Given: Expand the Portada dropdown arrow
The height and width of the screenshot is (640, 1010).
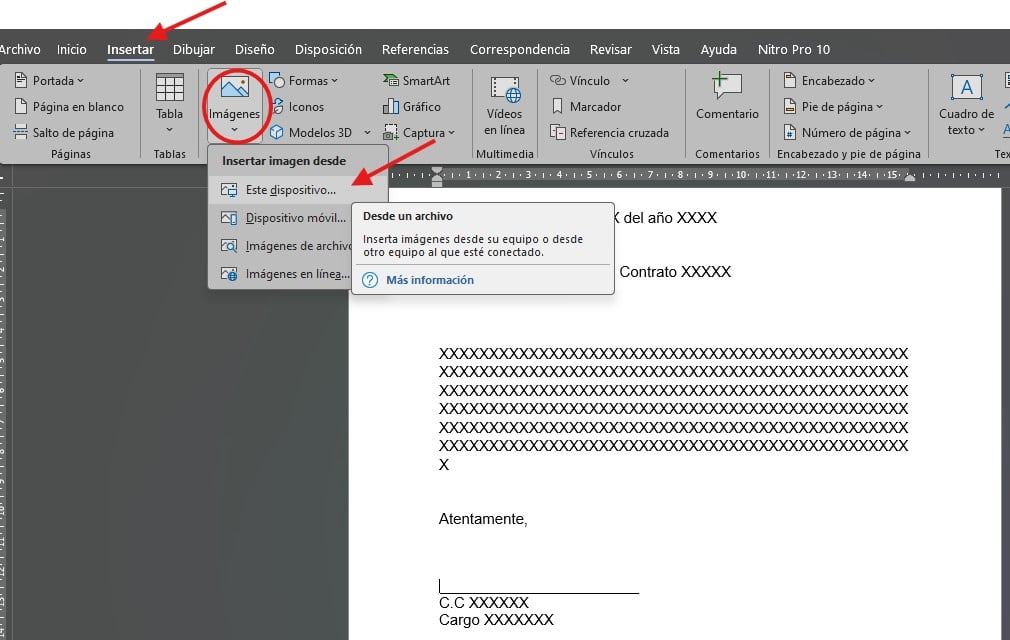Looking at the screenshot, I should pyautogui.click(x=81, y=81).
